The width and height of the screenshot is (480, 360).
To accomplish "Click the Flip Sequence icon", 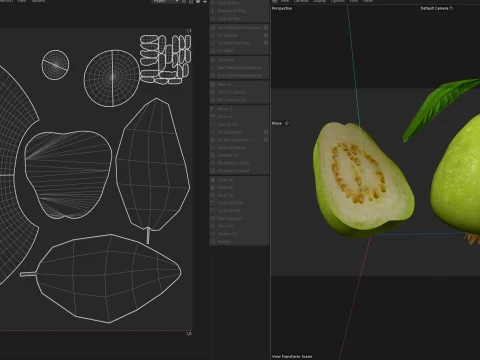I will point(213,218).
